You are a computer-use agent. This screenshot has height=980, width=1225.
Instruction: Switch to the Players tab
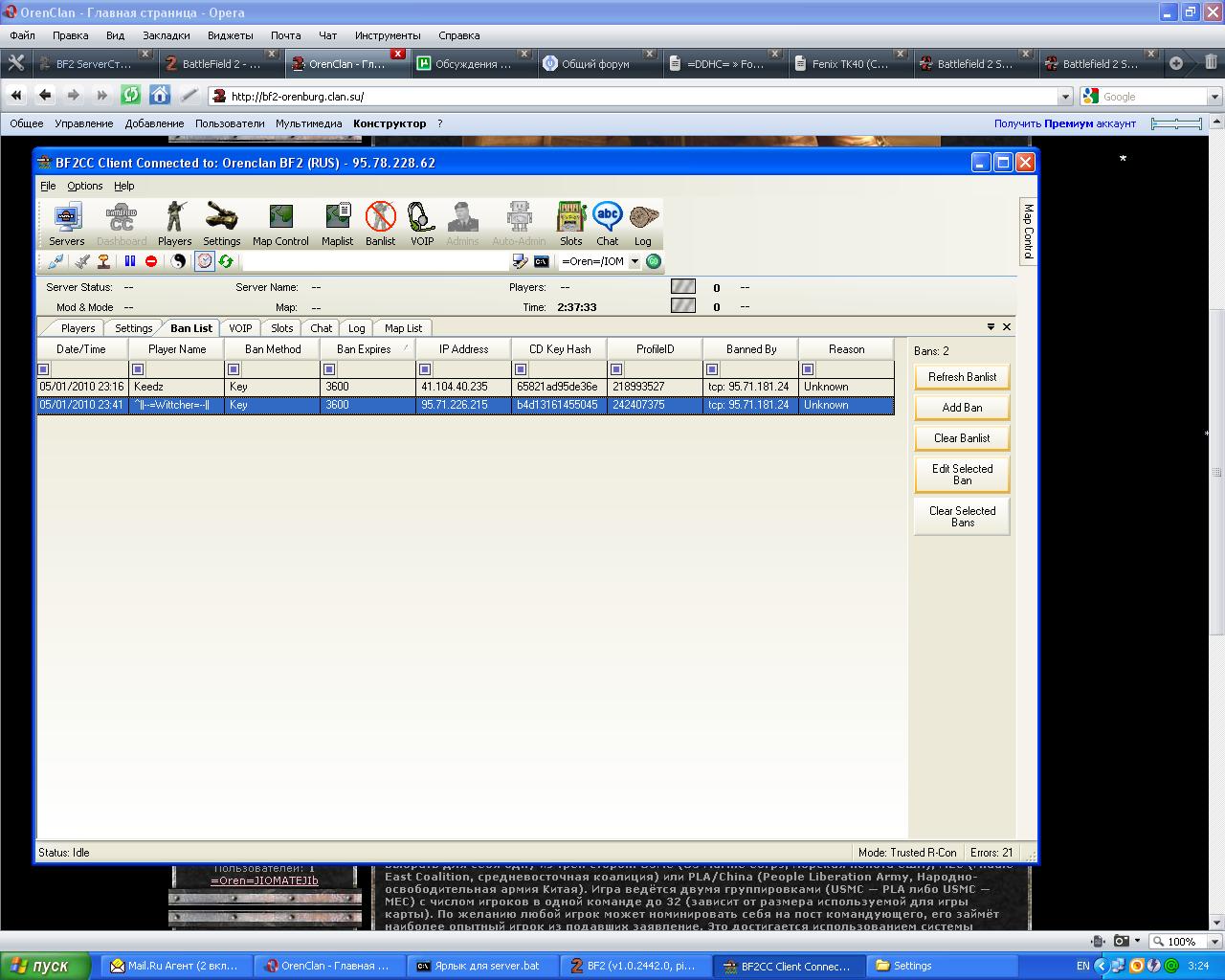(x=78, y=328)
